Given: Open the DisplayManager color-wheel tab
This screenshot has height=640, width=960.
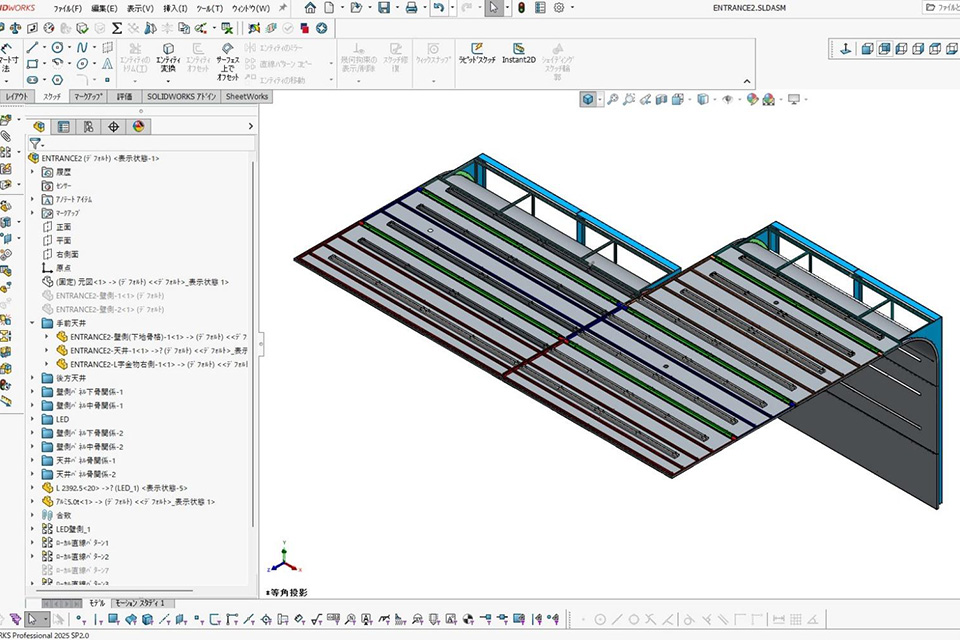Looking at the screenshot, I should tap(138, 127).
